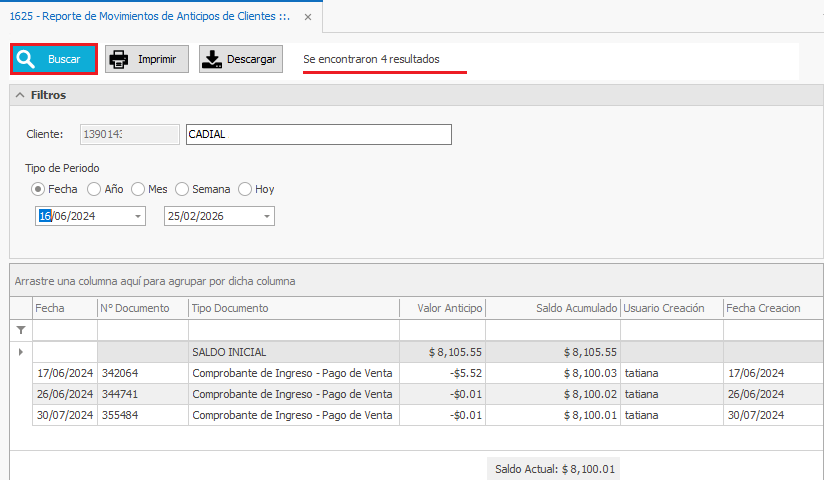Image resolution: width=824 pixels, height=480 pixels.
Task: Click the row indicator arrow for SALDO INICIAL
Action: pyautogui.click(x=21, y=352)
